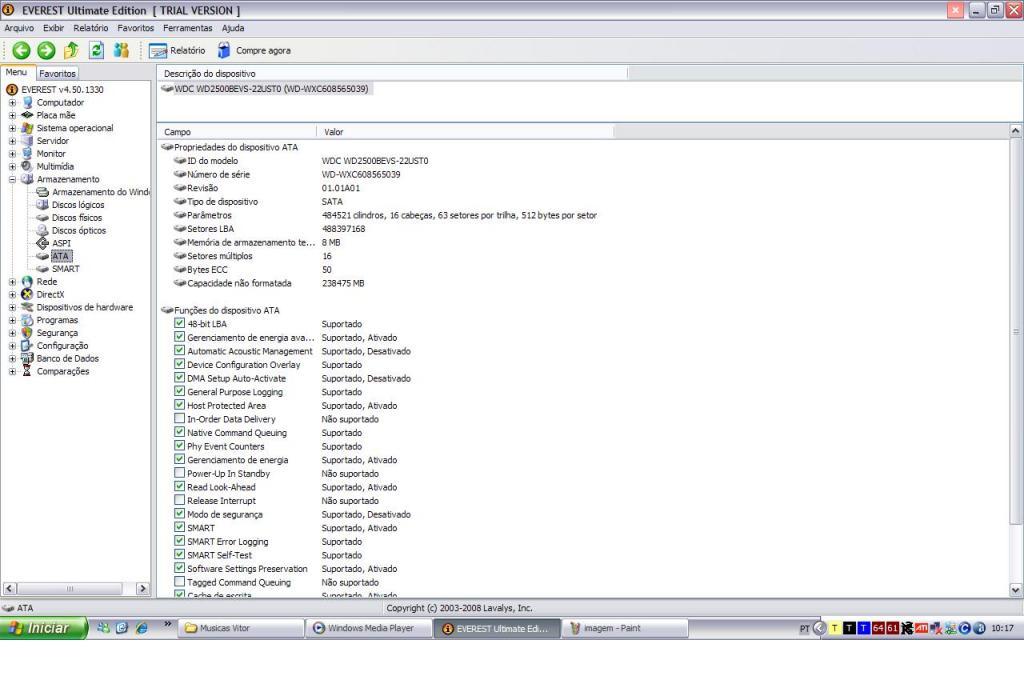Open the Discos físicos item
This screenshot has width=1024, height=700.
click(77, 217)
